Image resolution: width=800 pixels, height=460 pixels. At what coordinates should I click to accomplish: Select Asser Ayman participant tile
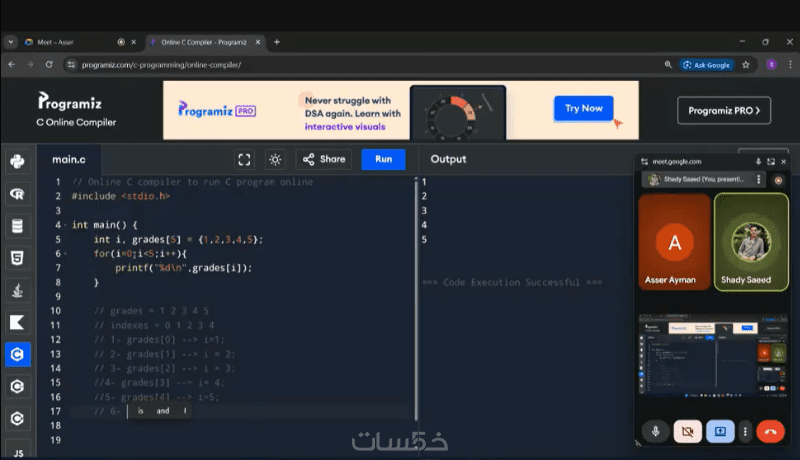(x=674, y=242)
